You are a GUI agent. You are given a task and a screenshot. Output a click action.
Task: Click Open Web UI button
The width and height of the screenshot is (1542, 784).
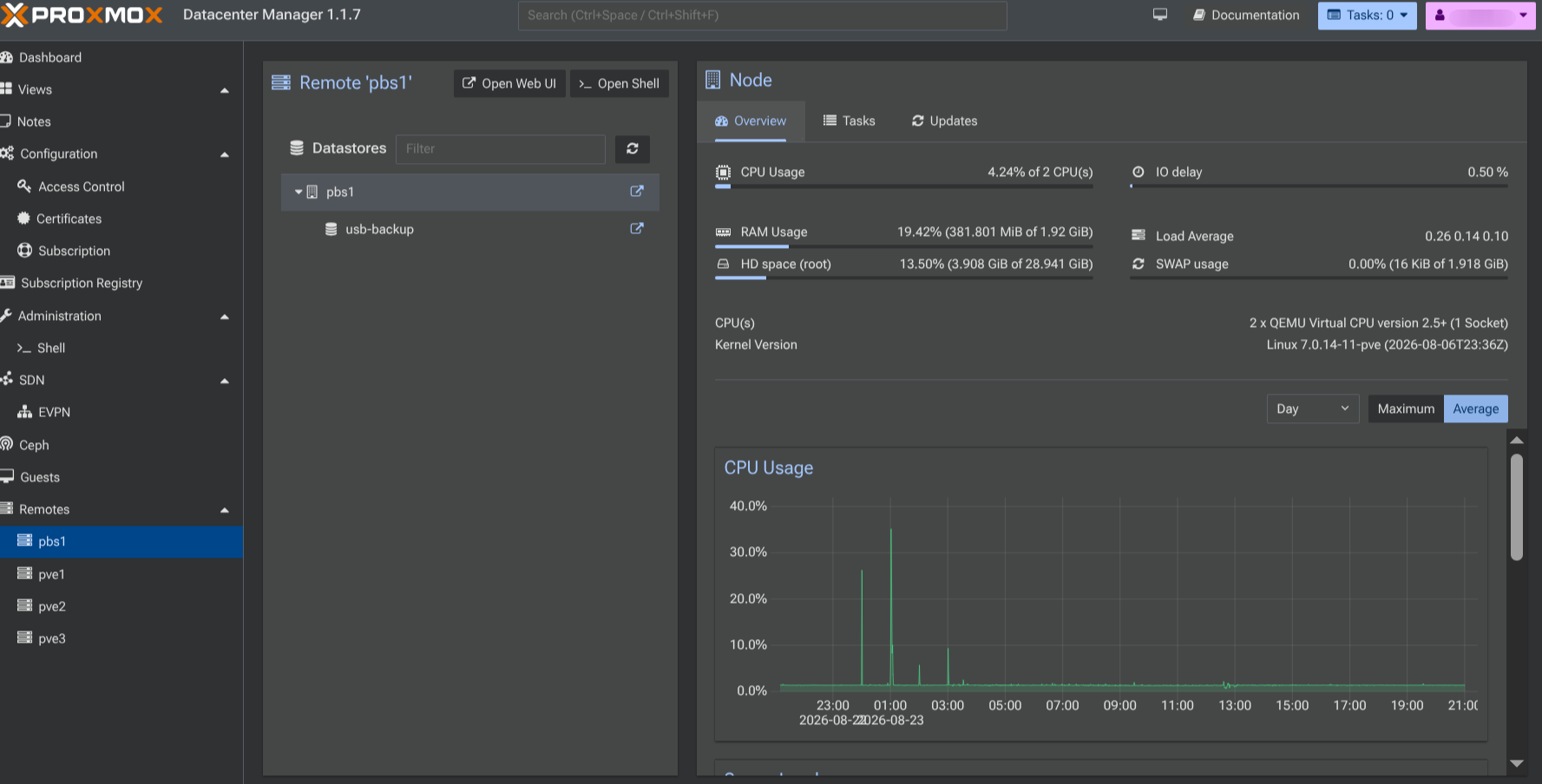coord(509,83)
